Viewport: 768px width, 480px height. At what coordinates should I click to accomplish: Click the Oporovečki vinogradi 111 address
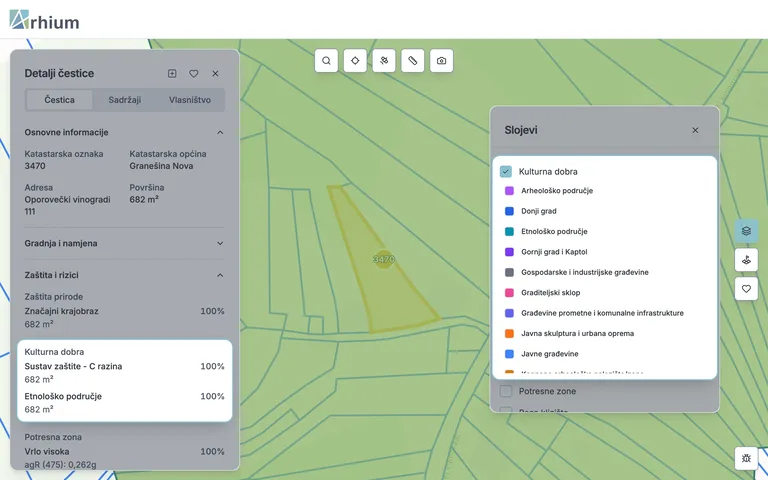click(67, 206)
